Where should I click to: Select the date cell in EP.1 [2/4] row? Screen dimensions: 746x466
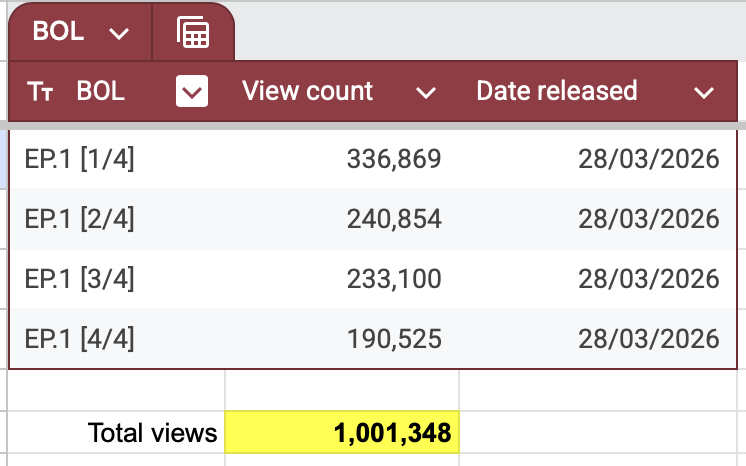(598, 219)
